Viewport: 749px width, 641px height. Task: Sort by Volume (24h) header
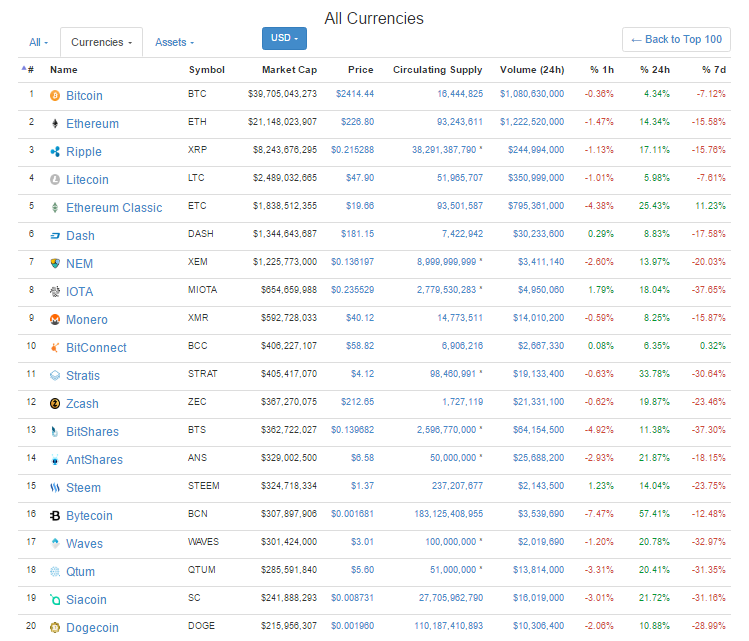[532, 70]
